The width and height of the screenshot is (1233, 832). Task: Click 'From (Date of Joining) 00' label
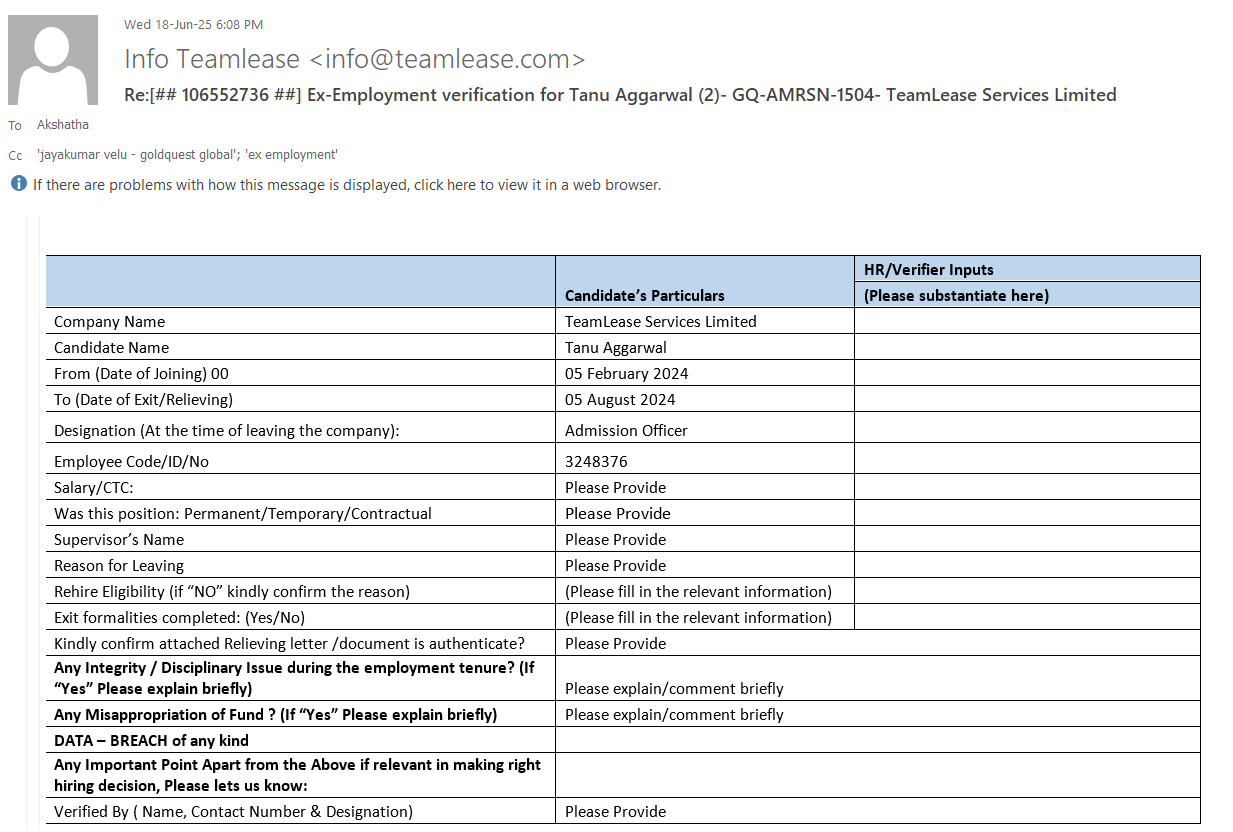(142, 373)
